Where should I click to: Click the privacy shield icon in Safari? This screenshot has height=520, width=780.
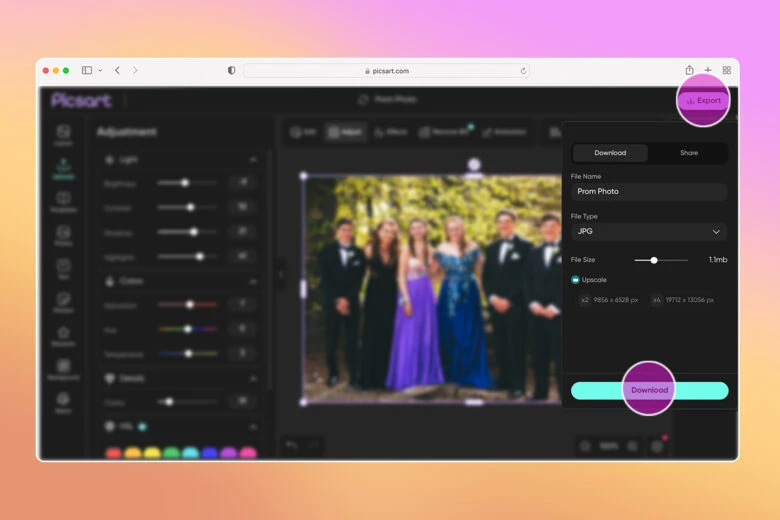(231, 70)
